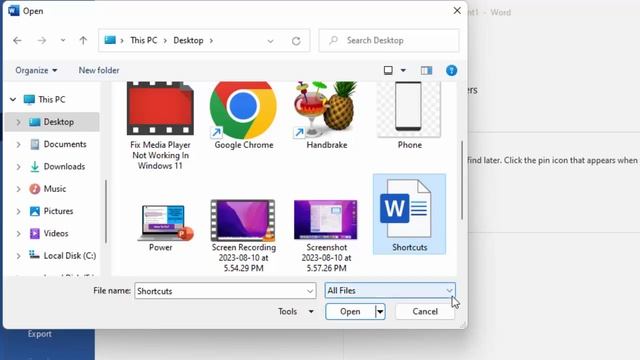Click the Search Desktop field
The height and width of the screenshot is (360, 640).
389,40
